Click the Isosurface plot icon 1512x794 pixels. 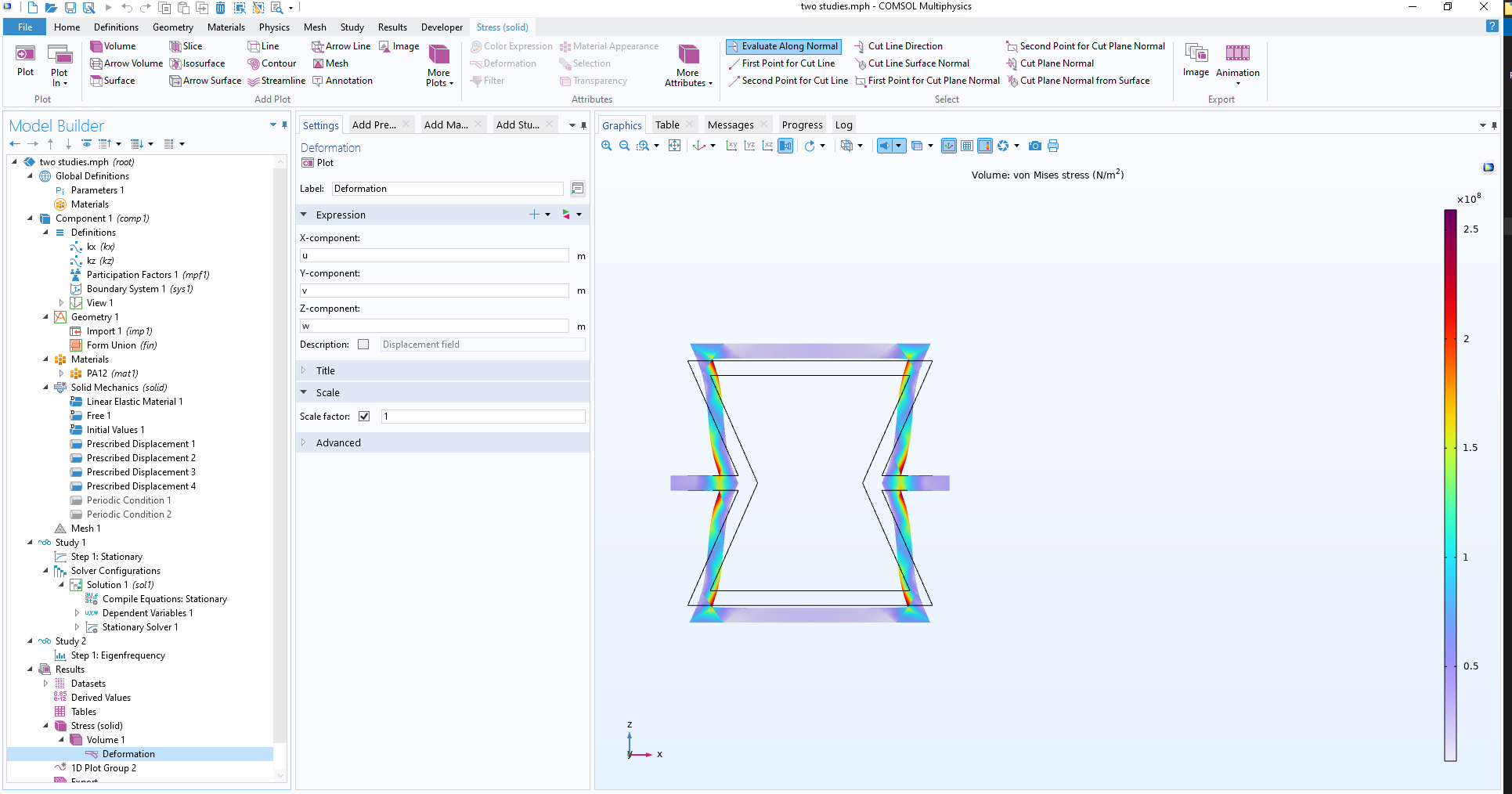175,63
